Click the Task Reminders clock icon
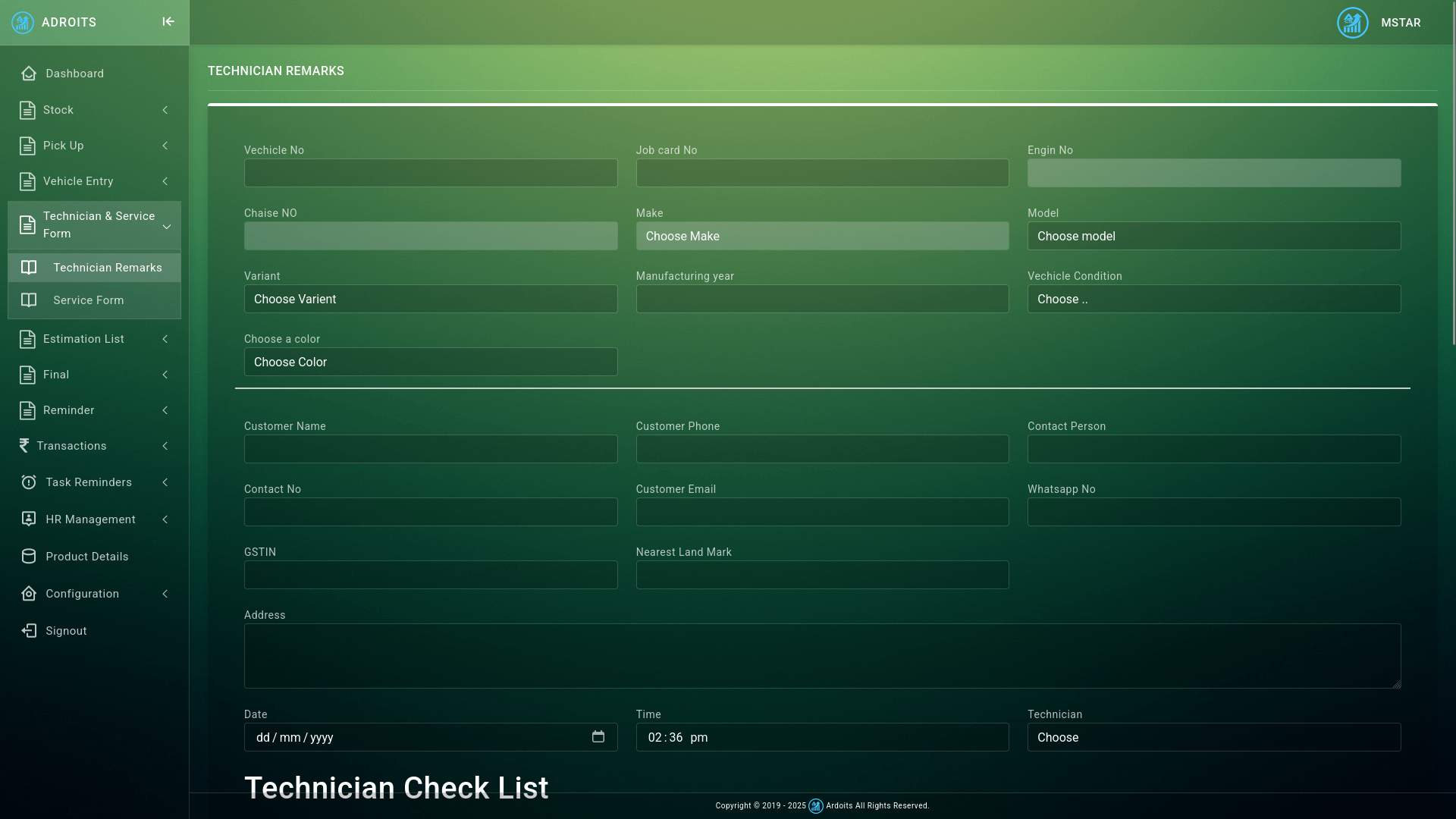The width and height of the screenshot is (1456, 819). pos(29,482)
